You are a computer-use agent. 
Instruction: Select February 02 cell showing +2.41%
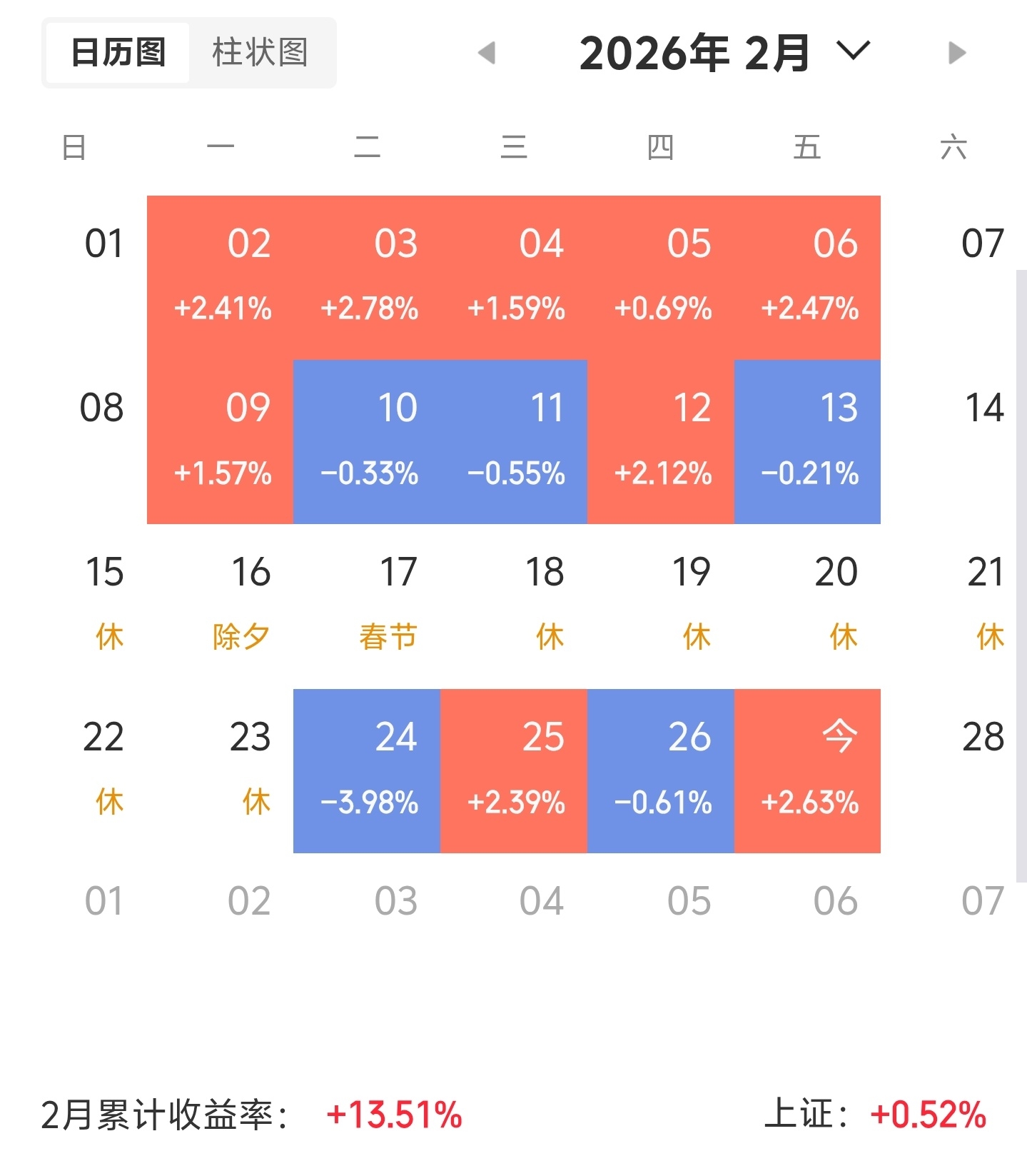click(221, 277)
